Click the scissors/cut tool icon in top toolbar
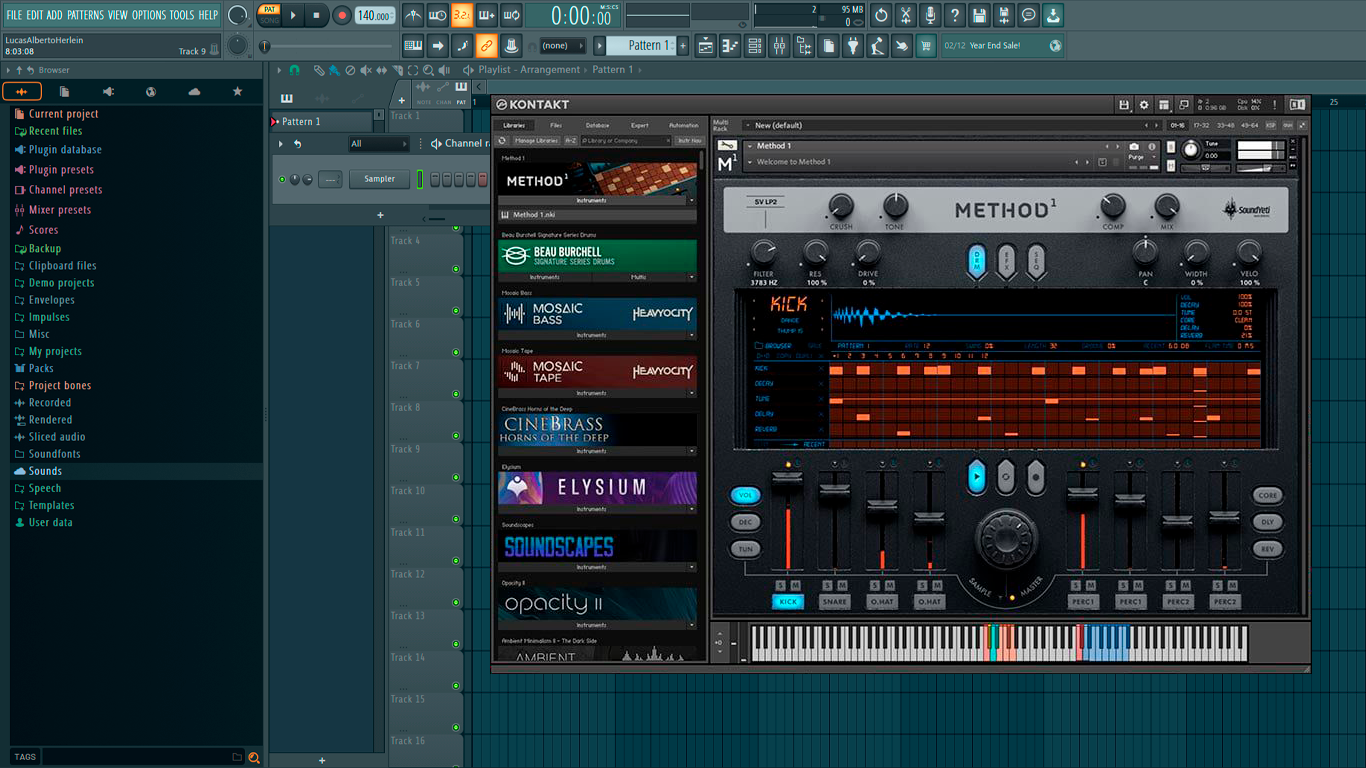The height and width of the screenshot is (768, 1366). (x=906, y=15)
